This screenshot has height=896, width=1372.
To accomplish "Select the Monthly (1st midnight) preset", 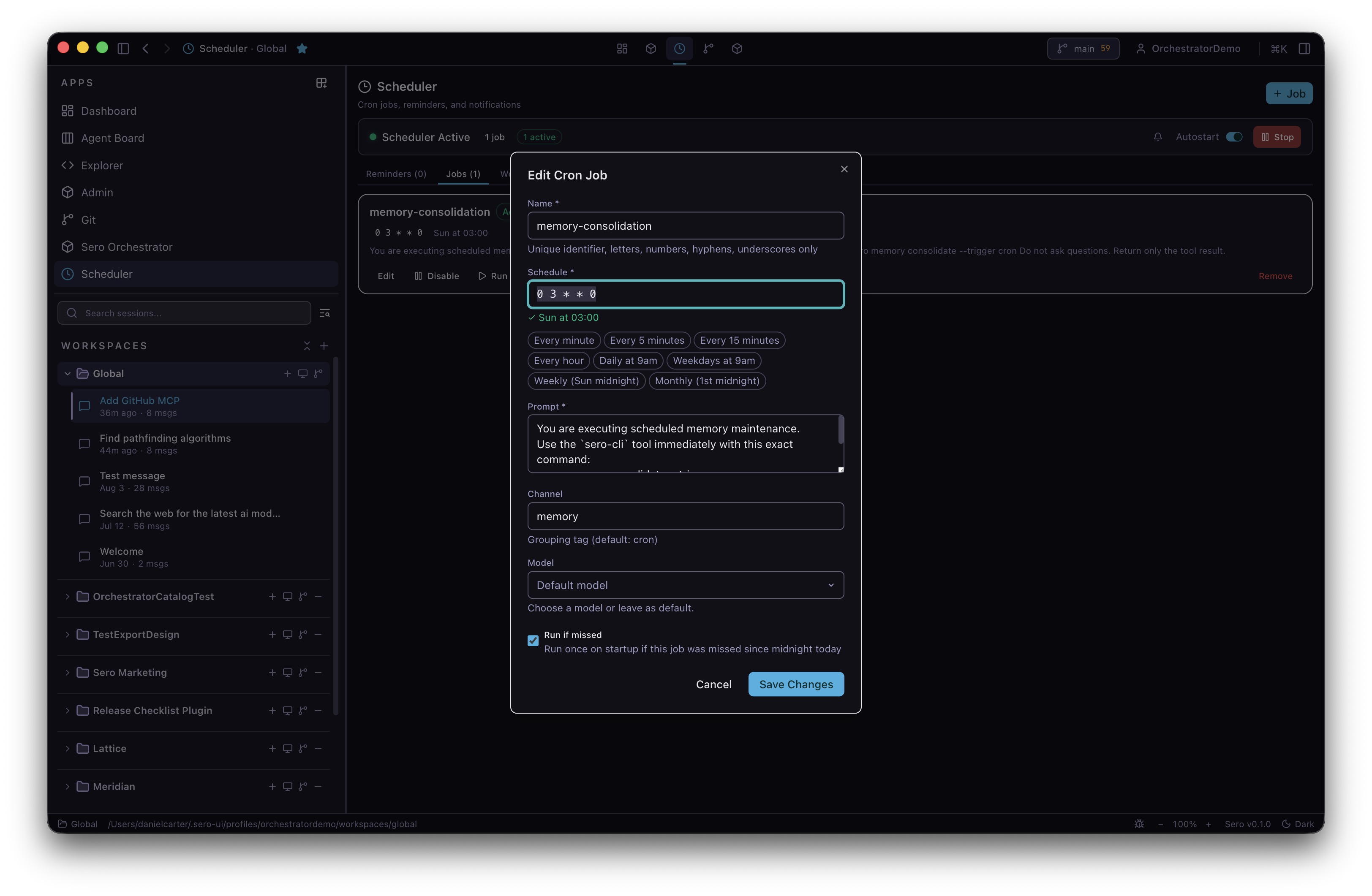I will pyautogui.click(x=707, y=381).
